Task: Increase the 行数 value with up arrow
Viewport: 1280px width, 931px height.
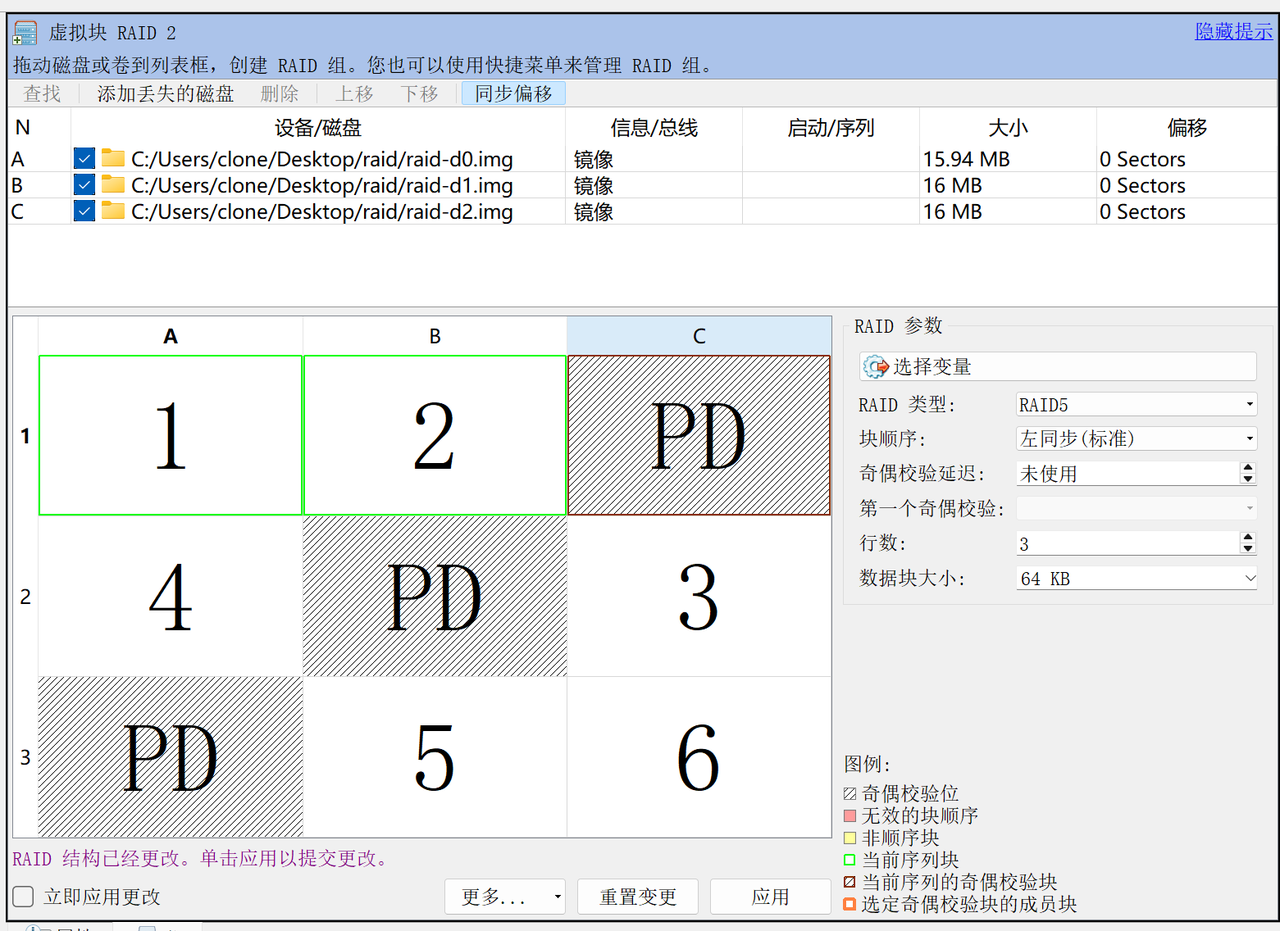Action: pyautogui.click(x=1247, y=537)
